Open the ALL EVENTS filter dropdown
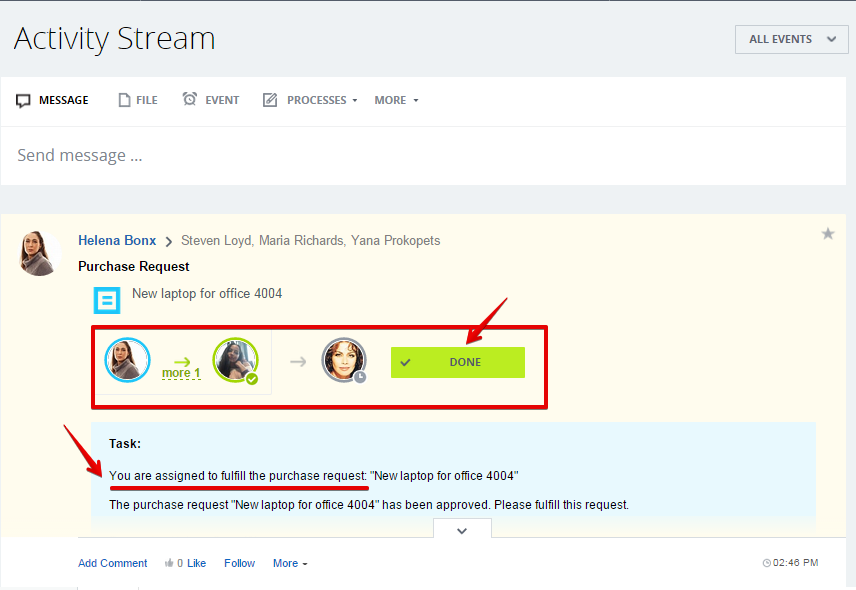 pyautogui.click(x=791, y=39)
